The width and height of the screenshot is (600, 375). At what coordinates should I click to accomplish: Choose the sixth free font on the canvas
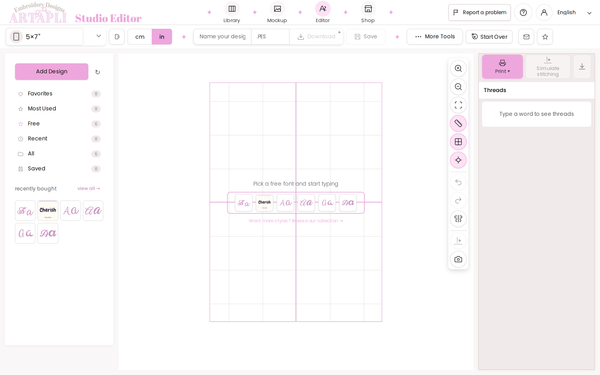pyautogui.click(x=348, y=203)
